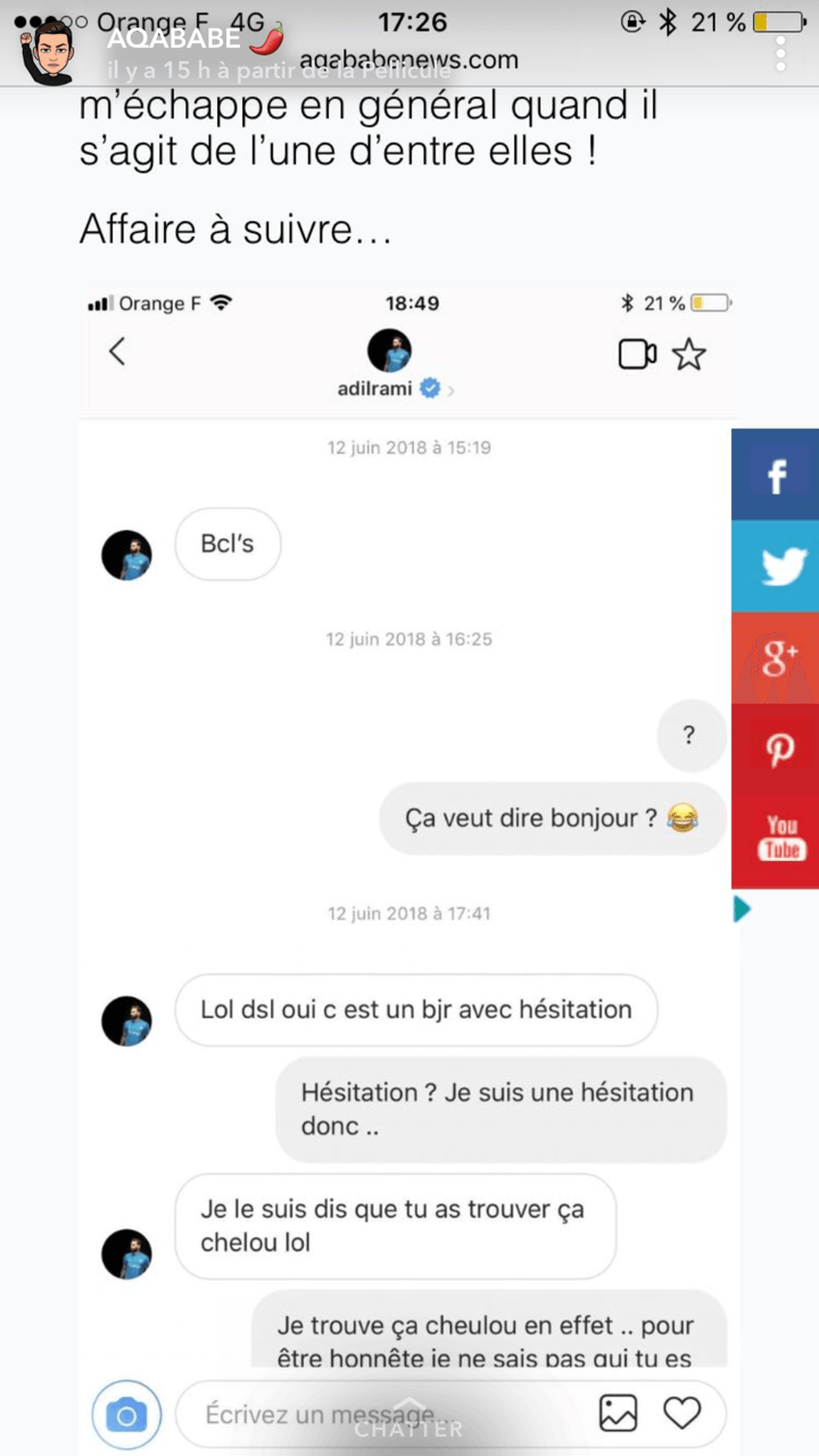Open the Snapchat three-dot options menu
This screenshot has width=819, height=1456.
coord(780,54)
